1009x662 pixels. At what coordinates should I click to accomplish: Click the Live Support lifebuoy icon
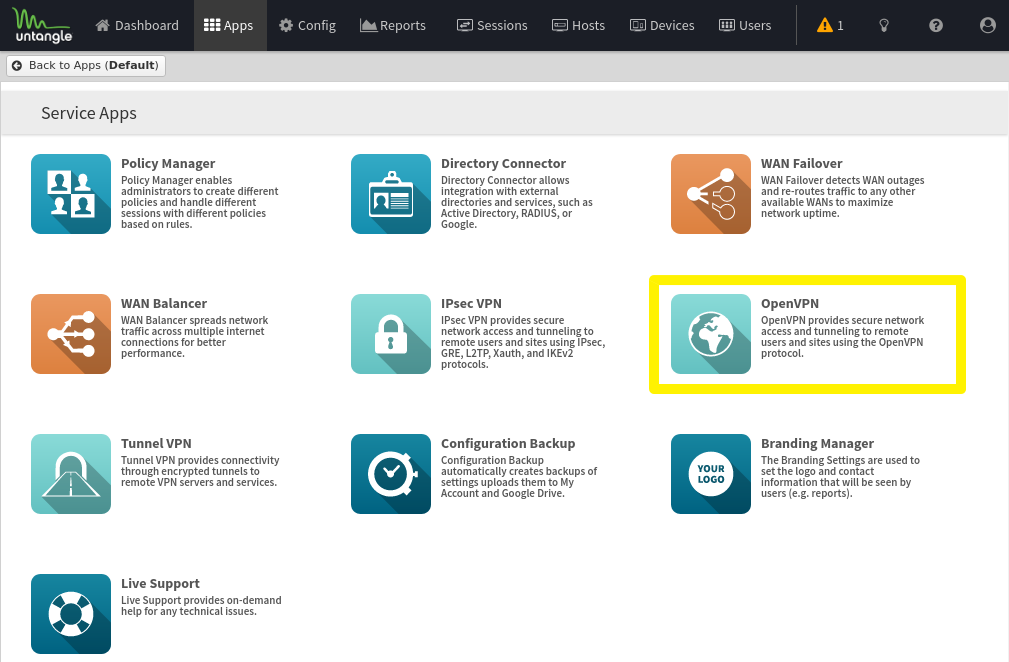[71, 614]
